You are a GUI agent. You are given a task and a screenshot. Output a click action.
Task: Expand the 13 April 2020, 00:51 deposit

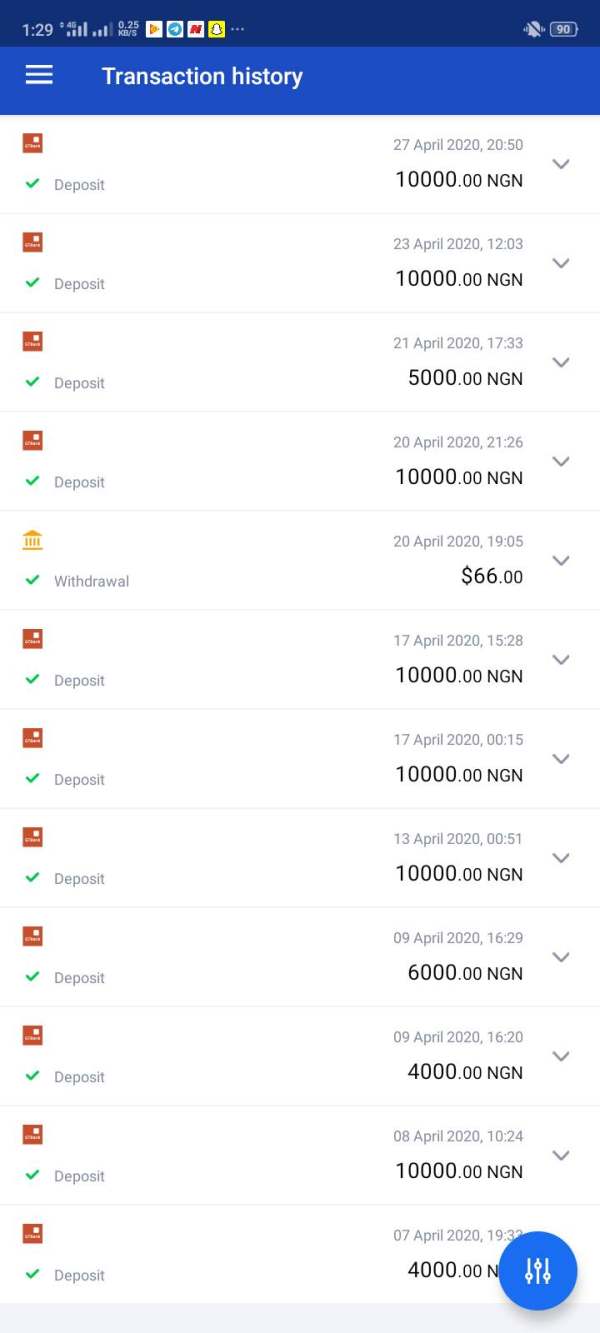tap(561, 858)
